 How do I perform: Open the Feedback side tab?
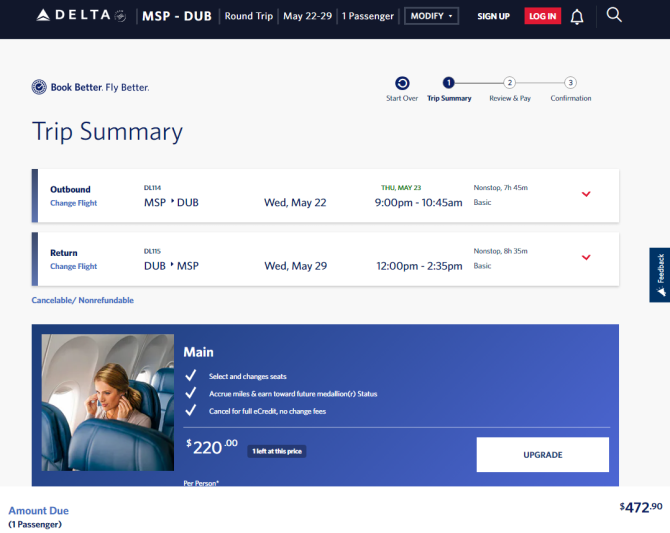pos(660,275)
